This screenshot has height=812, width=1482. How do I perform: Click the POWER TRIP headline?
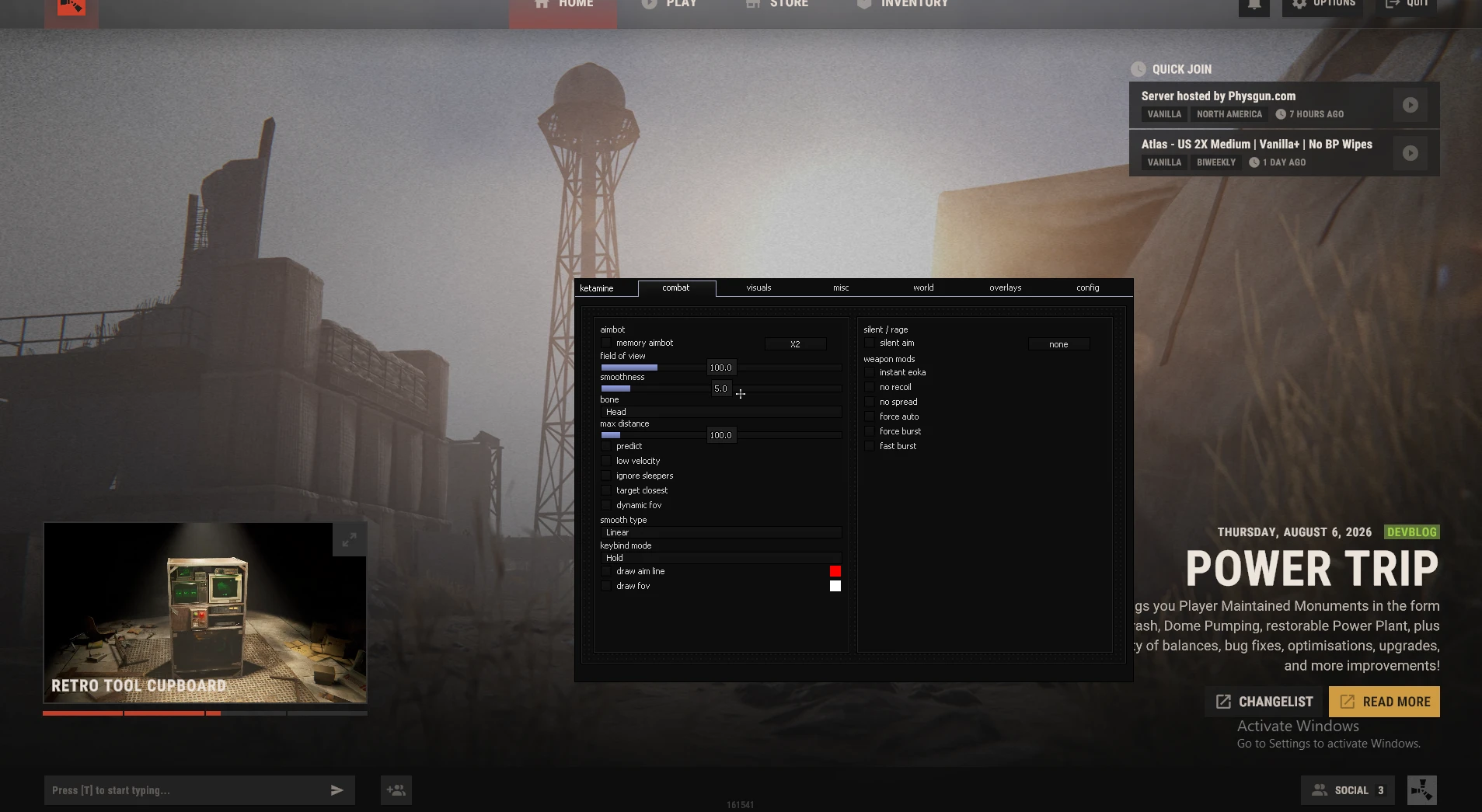[x=1312, y=568]
